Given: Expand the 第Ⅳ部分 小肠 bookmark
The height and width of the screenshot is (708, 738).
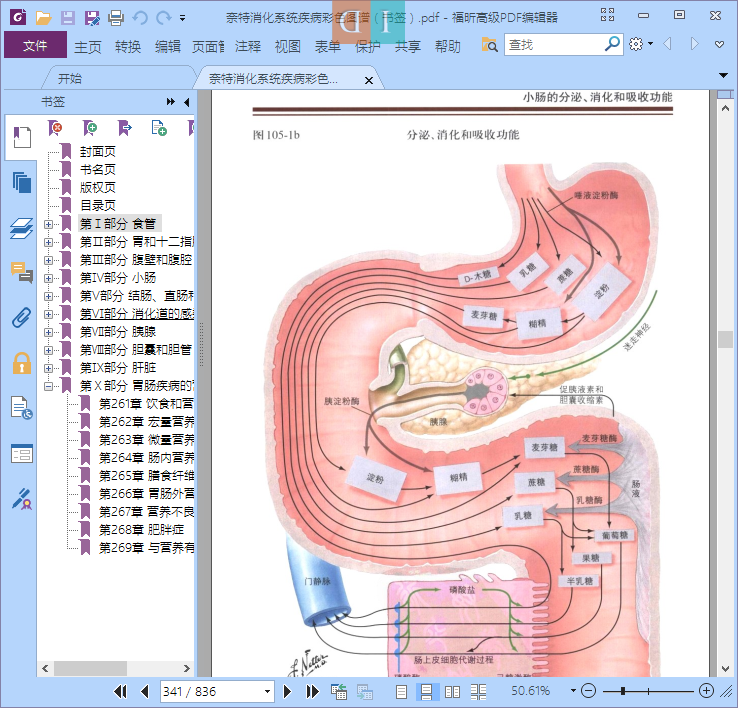Looking at the screenshot, I should point(48,278).
